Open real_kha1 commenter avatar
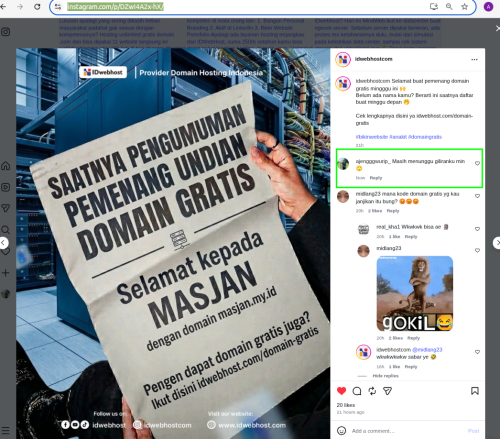 click(363, 229)
